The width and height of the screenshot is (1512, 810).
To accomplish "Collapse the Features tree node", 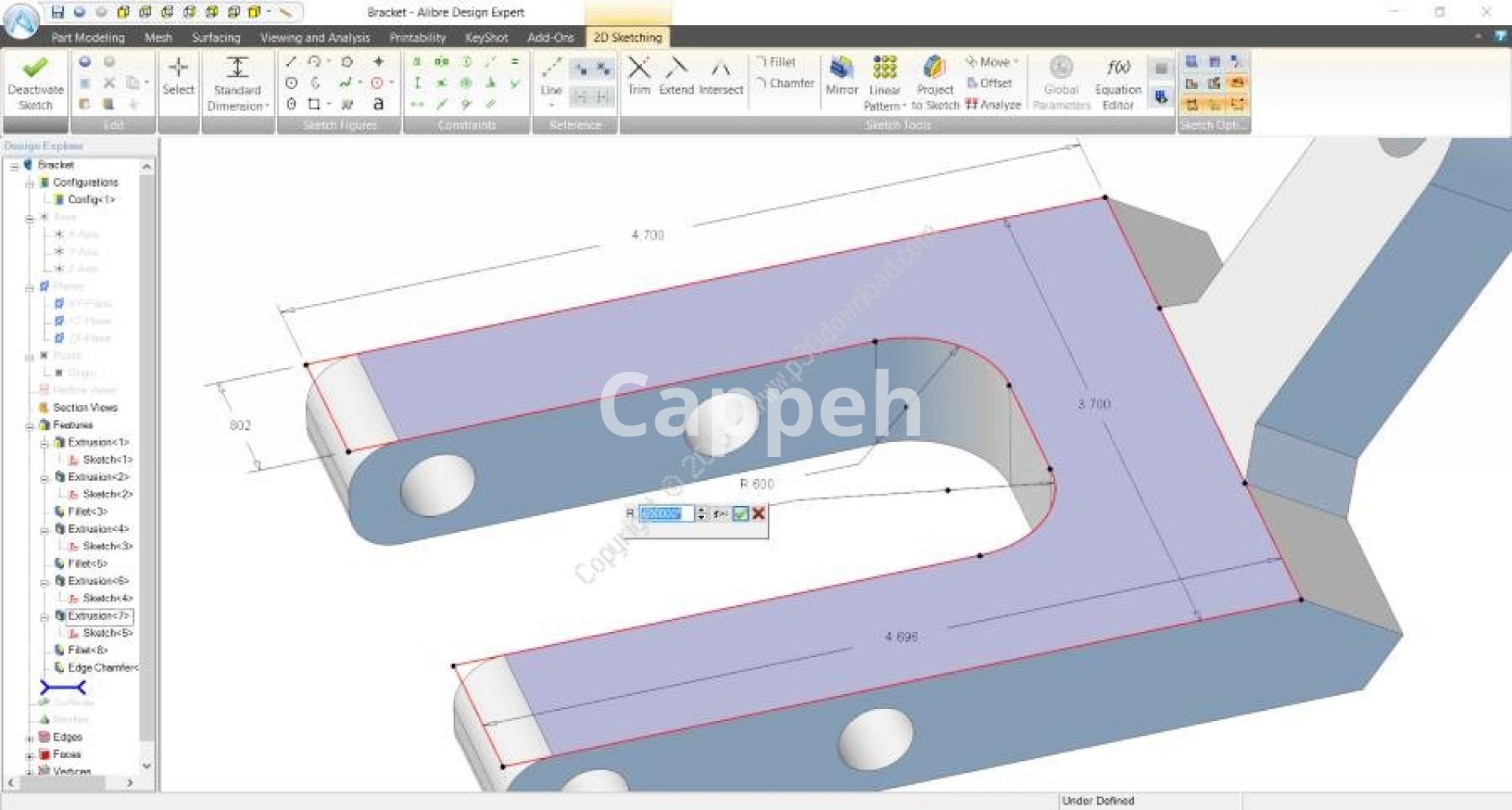I will coord(29,425).
